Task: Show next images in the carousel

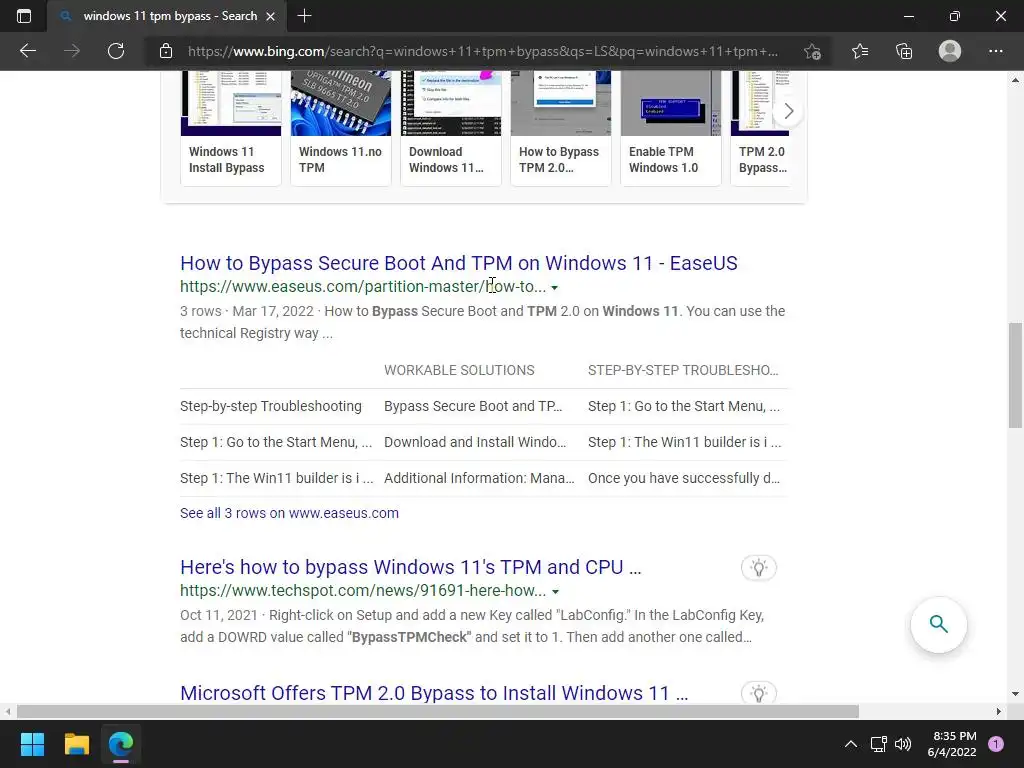Action: (788, 111)
